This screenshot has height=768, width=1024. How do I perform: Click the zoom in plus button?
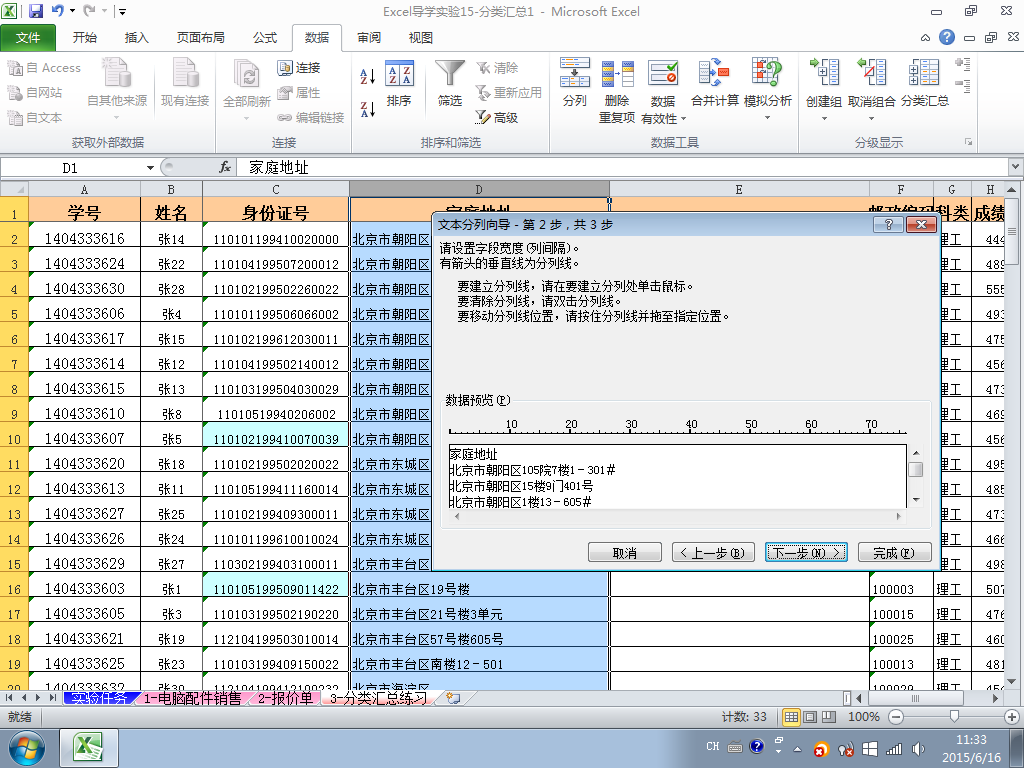click(1012, 717)
